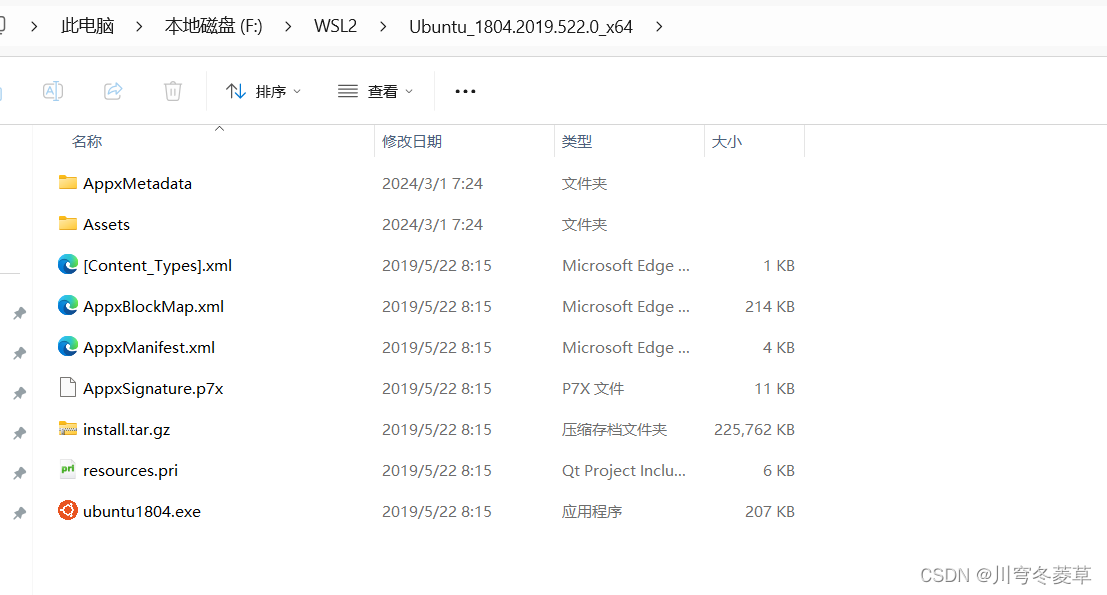1107x595 pixels.
Task: Open the 查看 view dropdown
Action: [x=376, y=91]
